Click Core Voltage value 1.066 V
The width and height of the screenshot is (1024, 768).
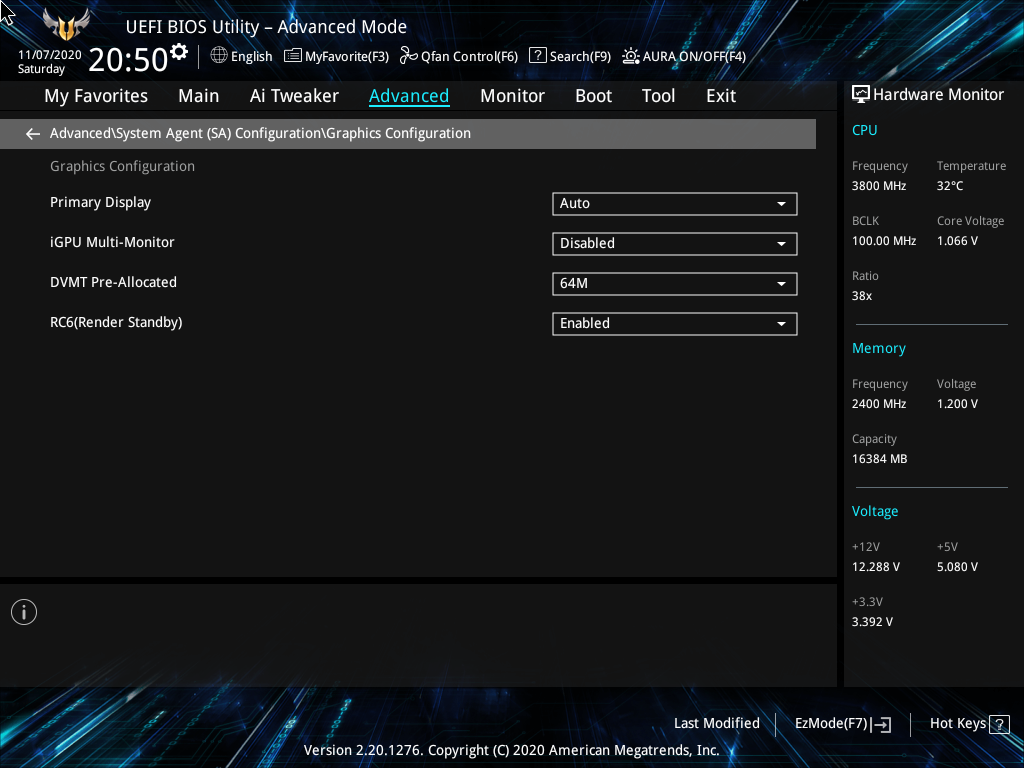[x=957, y=241]
